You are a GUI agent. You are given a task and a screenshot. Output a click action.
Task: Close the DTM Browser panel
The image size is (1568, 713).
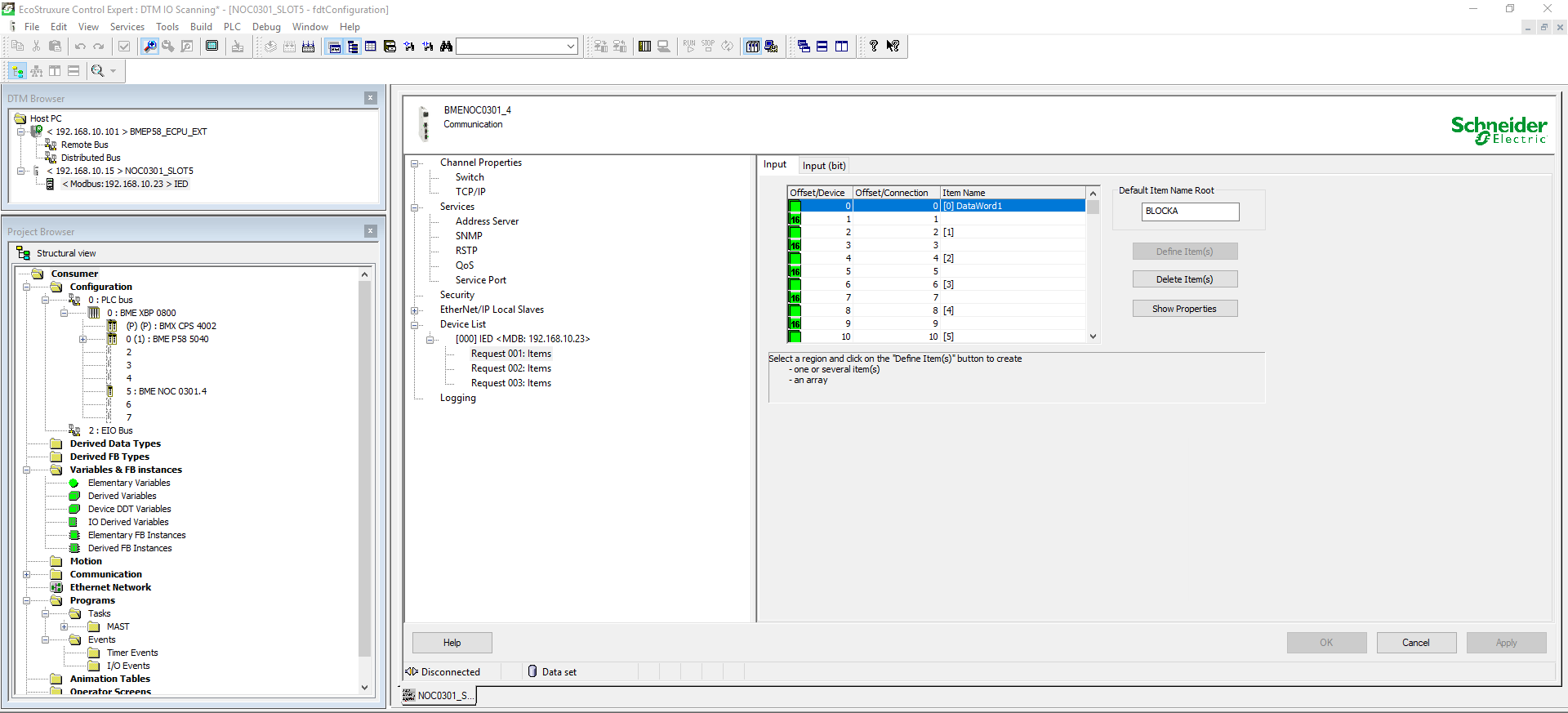(x=370, y=98)
